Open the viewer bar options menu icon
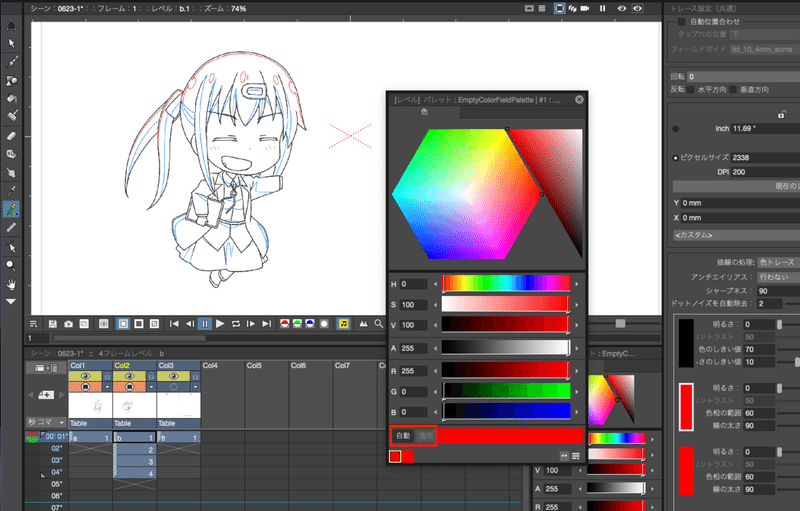800x511 pixels. pos(33,324)
